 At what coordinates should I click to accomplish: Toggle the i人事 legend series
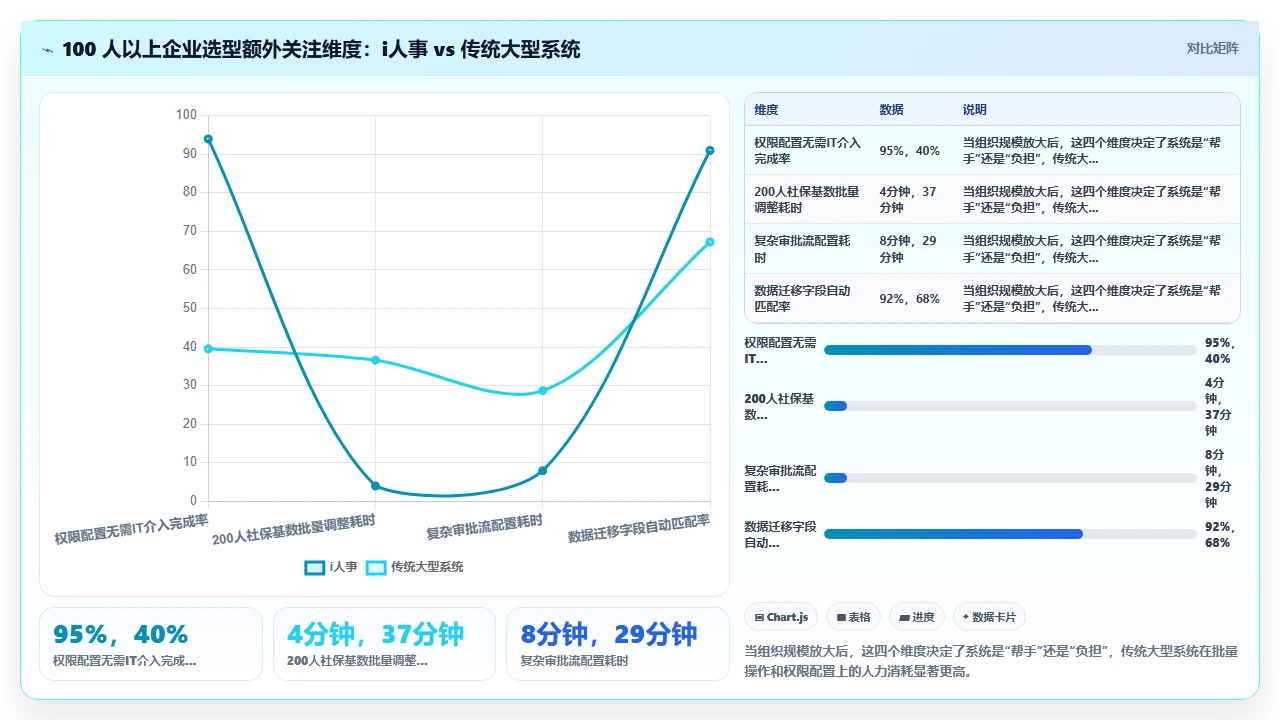[331, 567]
